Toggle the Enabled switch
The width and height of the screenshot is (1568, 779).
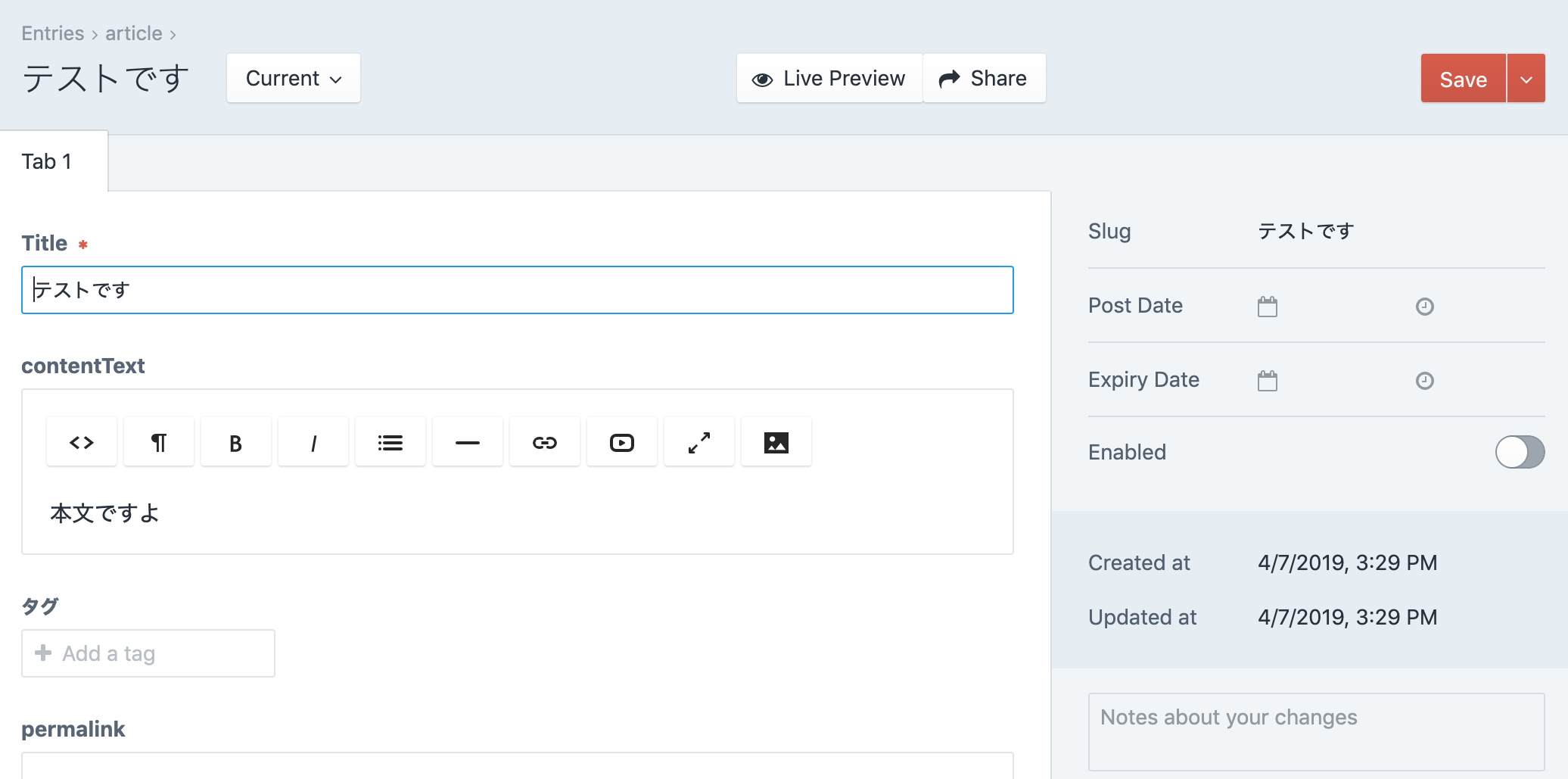click(x=1520, y=453)
